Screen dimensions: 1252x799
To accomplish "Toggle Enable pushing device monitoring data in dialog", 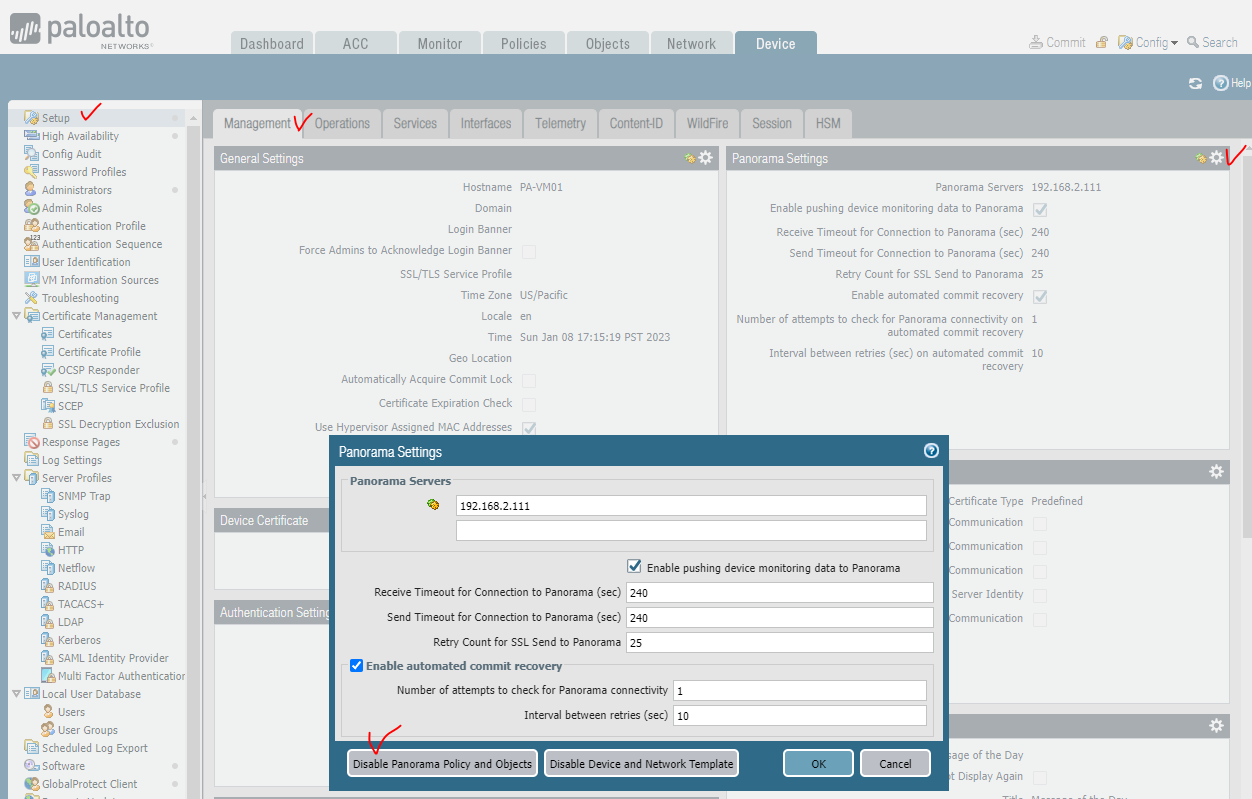I will point(634,567).
